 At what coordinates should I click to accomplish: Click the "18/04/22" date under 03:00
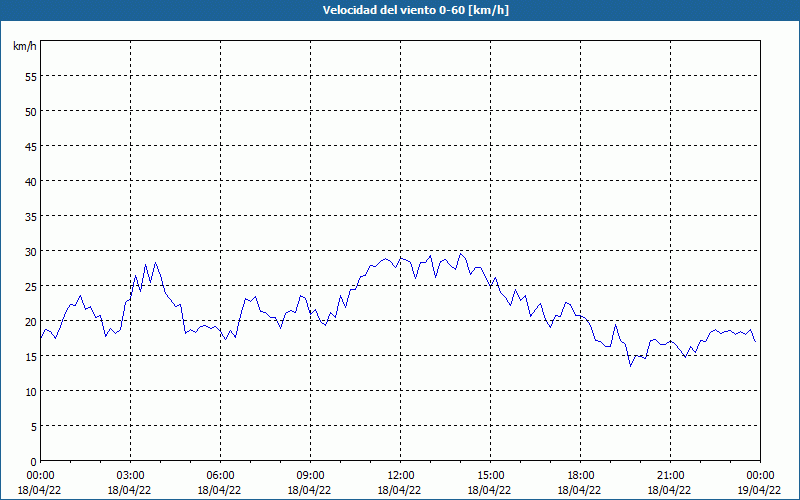pos(130,490)
